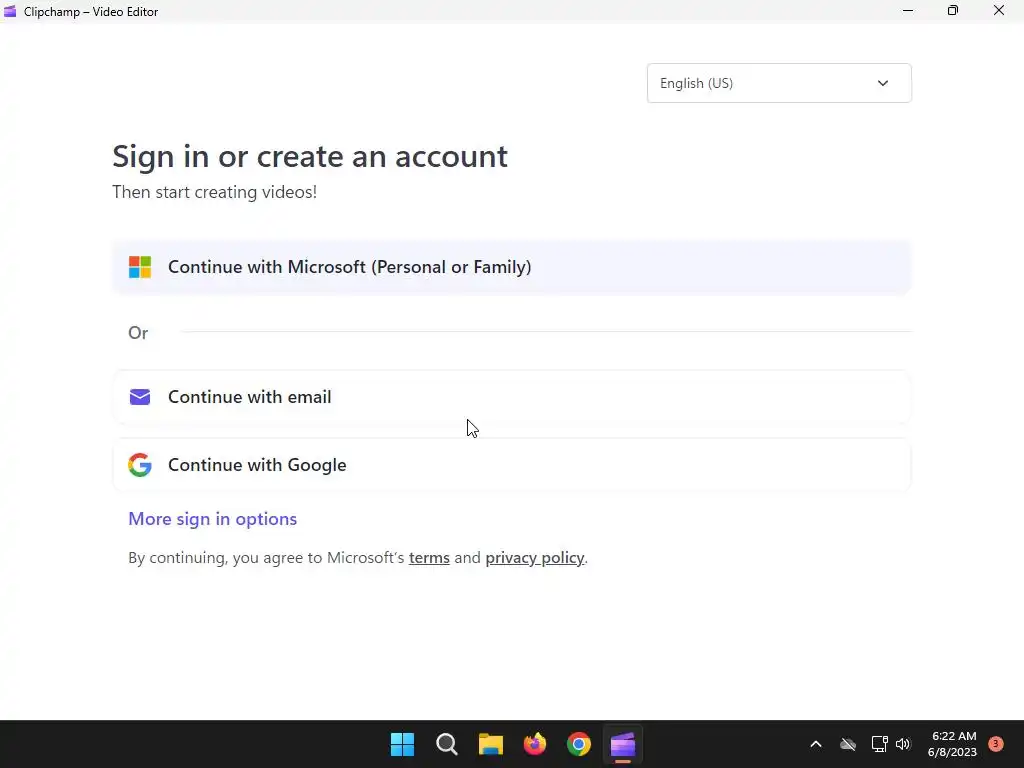Minimize the Clipchamp window
The height and width of the screenshot is (768, 1024).
tap(908, 11)
